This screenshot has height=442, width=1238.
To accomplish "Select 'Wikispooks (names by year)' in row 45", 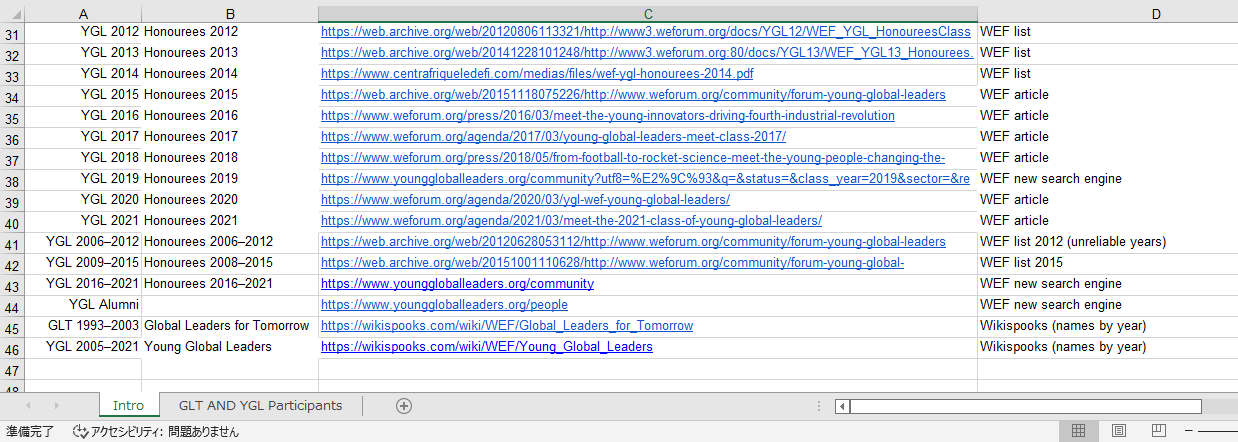I will point(1107,326).
